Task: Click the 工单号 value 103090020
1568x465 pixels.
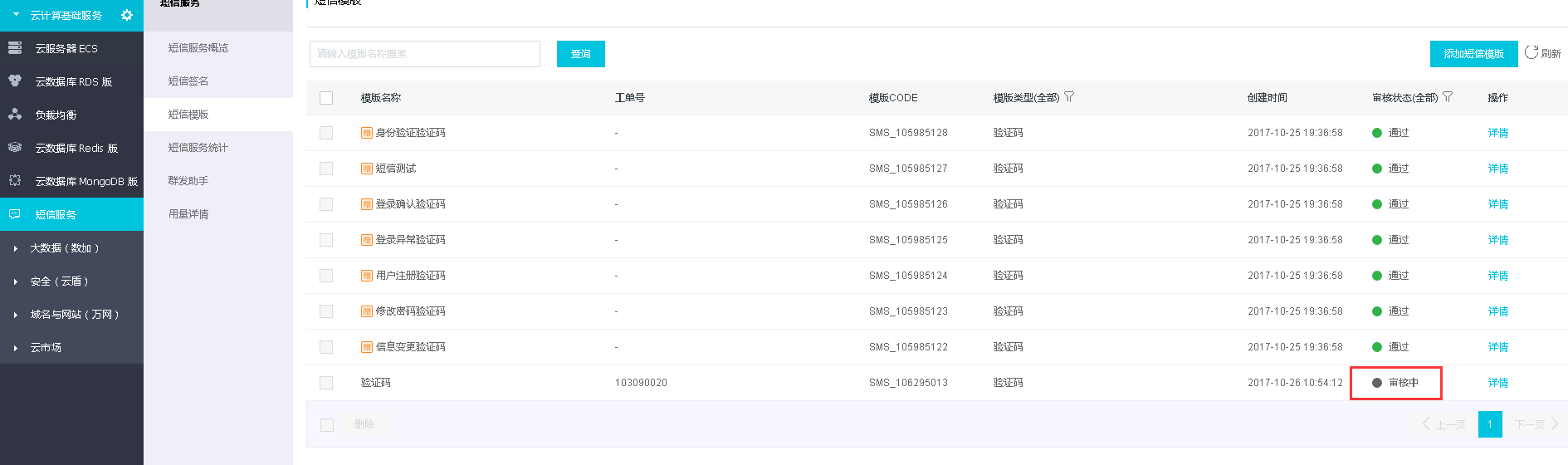Action: 641,383
